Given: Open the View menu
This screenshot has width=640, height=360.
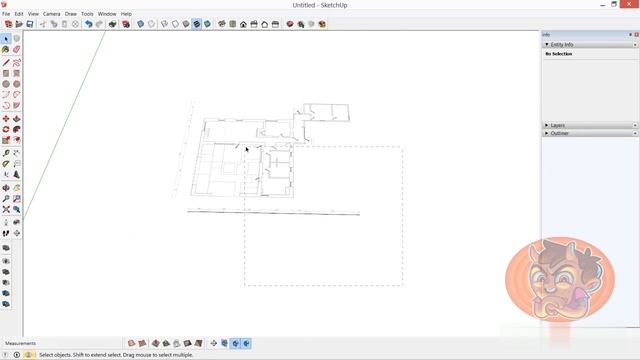Looking at the screenshot, I should tap(33, 14).
